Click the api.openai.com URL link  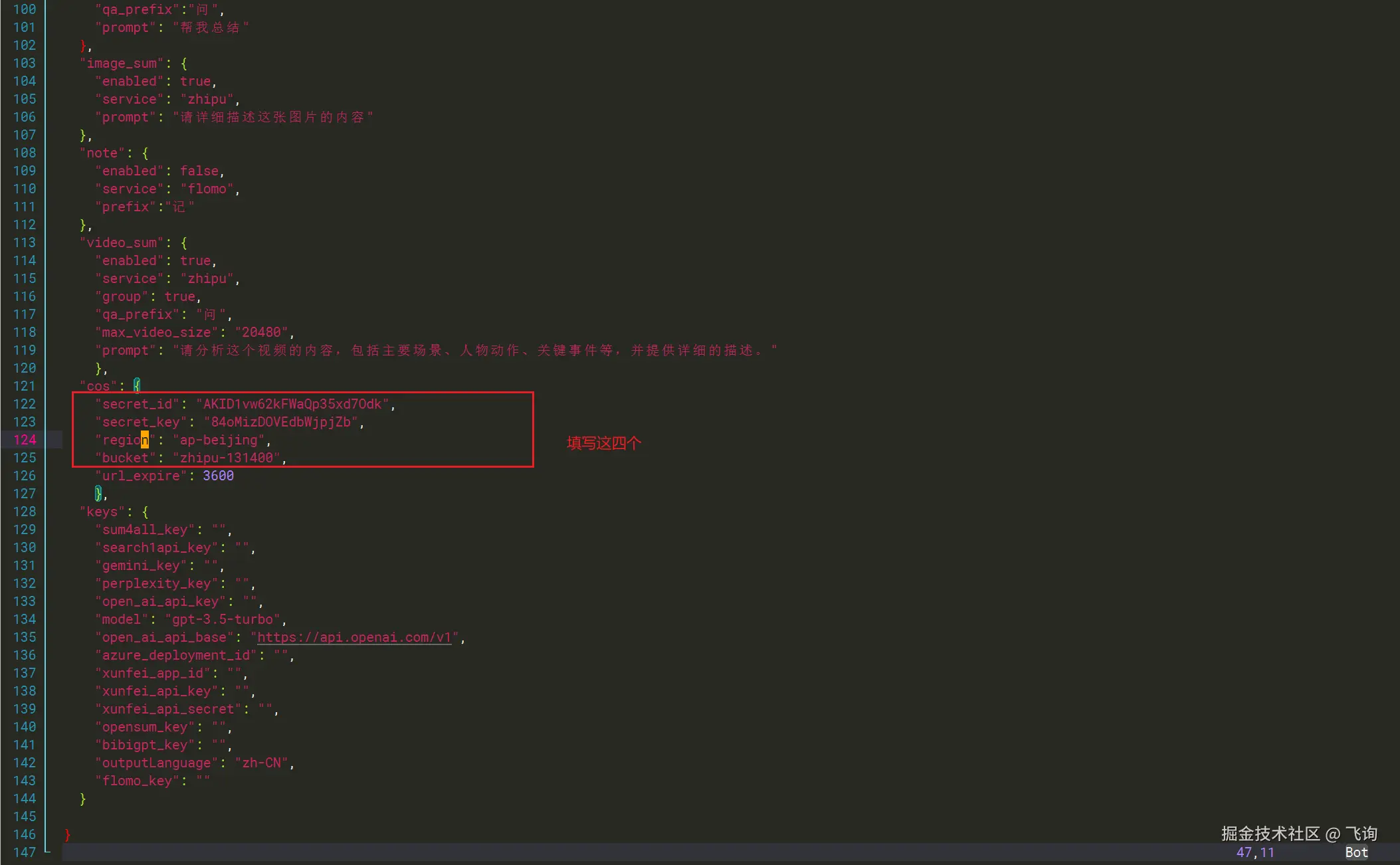coord(354,637)
